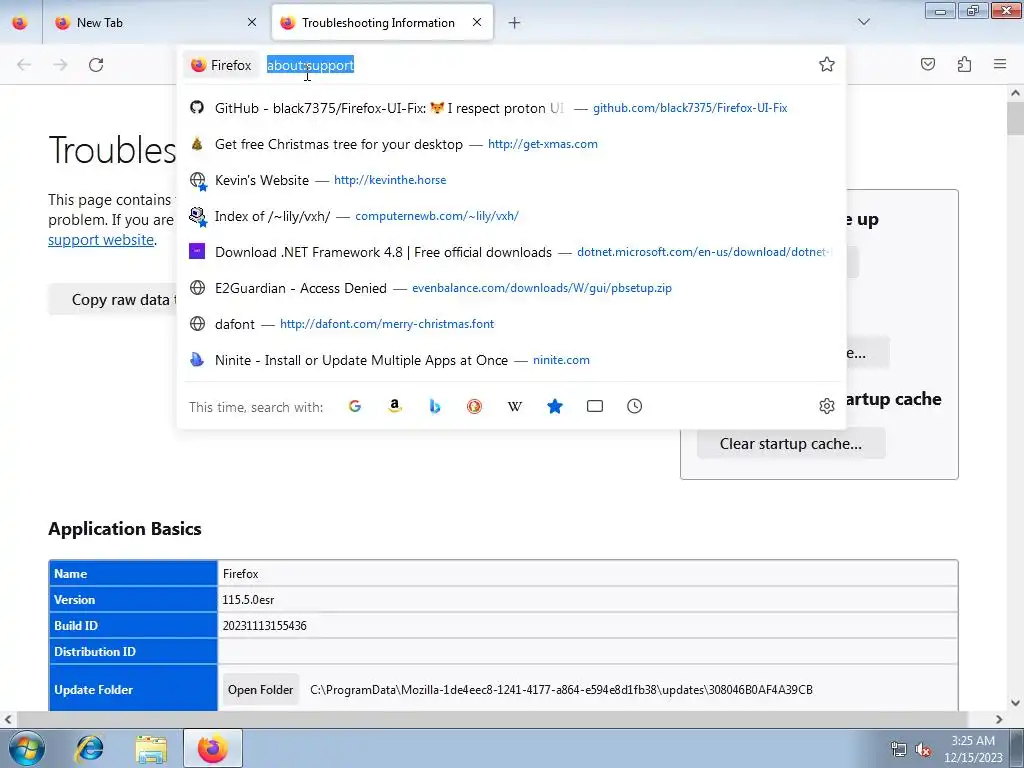Select Get free Christmas tree suggestion
The height and width of the screenshot is (768, 1024).
pos(511,144)
